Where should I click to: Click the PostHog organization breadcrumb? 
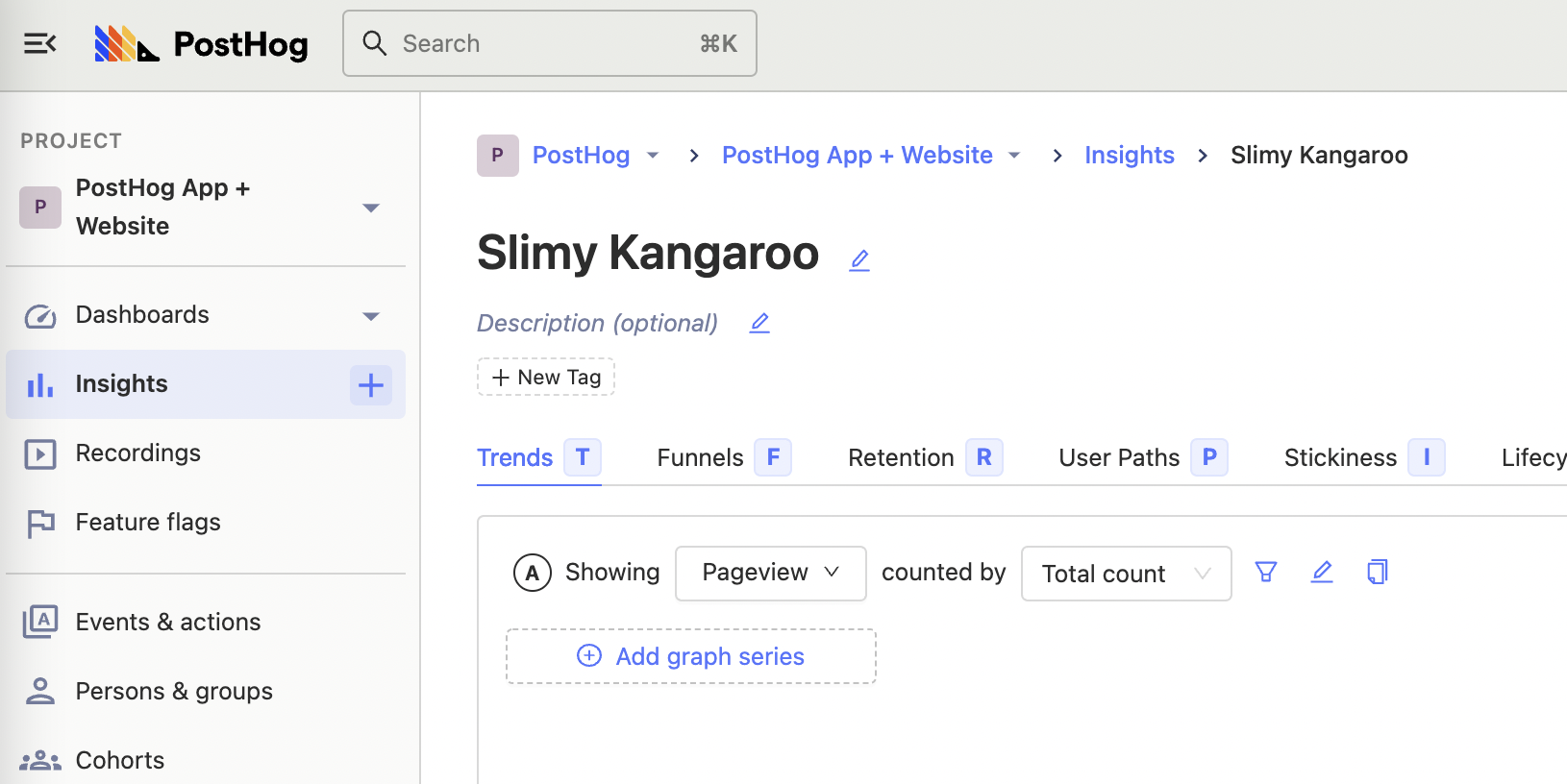tap(581, 156)
